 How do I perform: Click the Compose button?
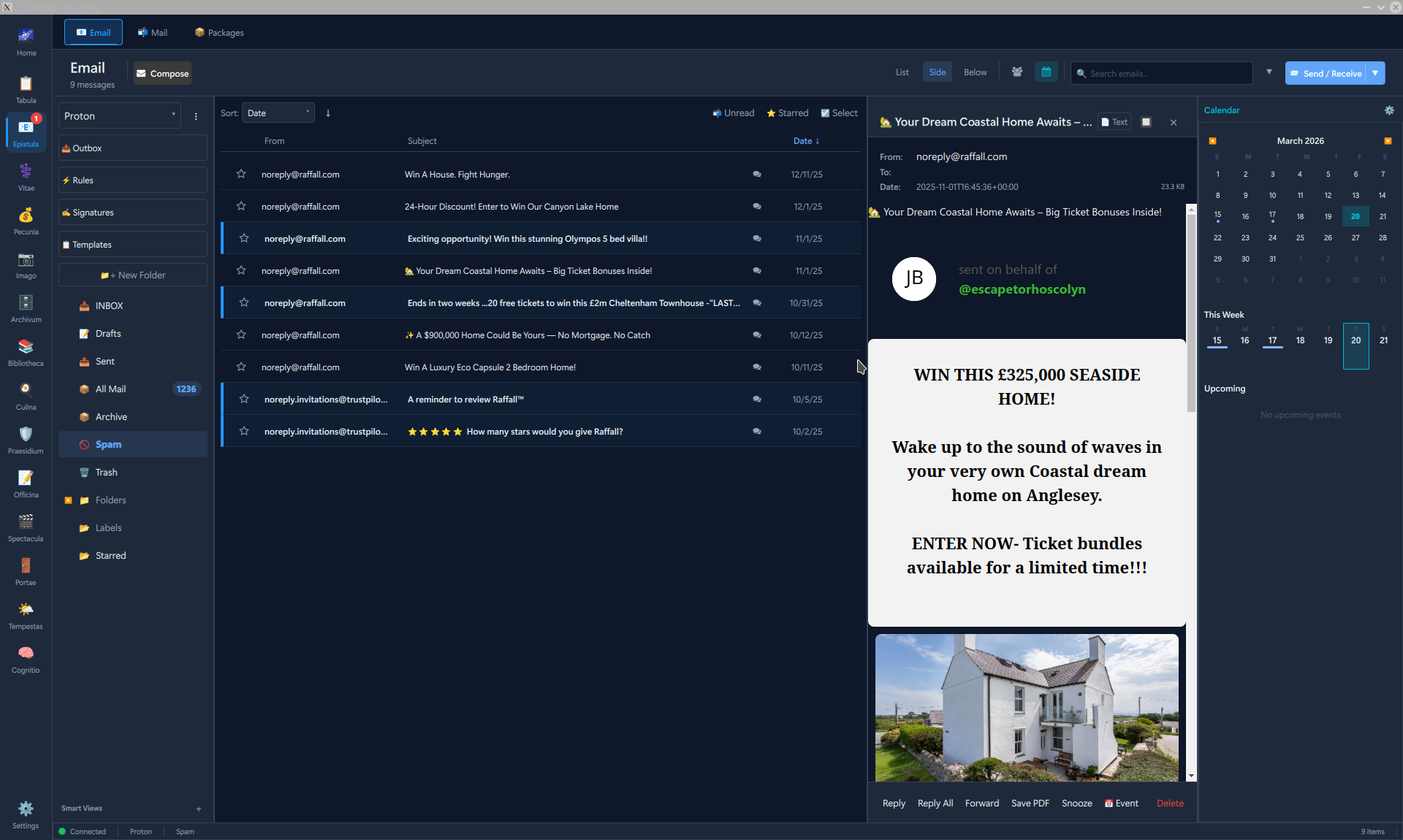click(x=161, y=73)
